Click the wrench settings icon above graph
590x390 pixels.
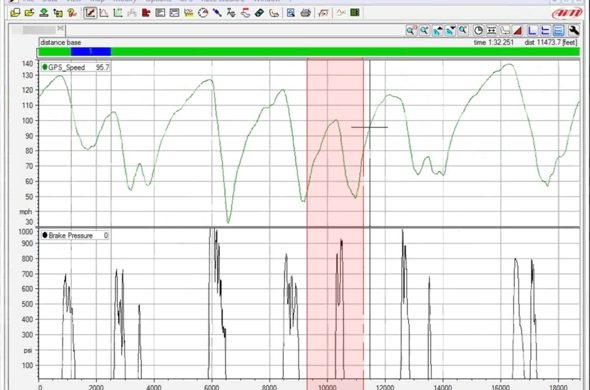click(x=573, y=30)
